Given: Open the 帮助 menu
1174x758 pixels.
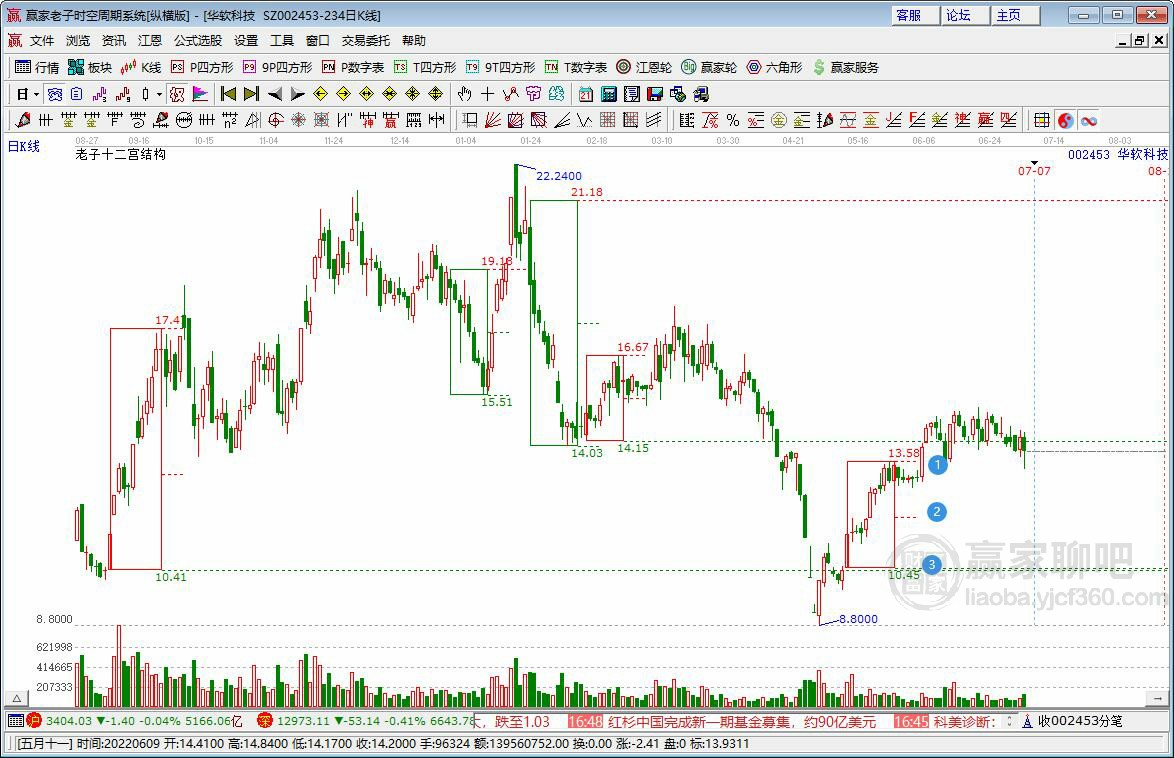Looking at the screenshot, I should tap(413, 40).
